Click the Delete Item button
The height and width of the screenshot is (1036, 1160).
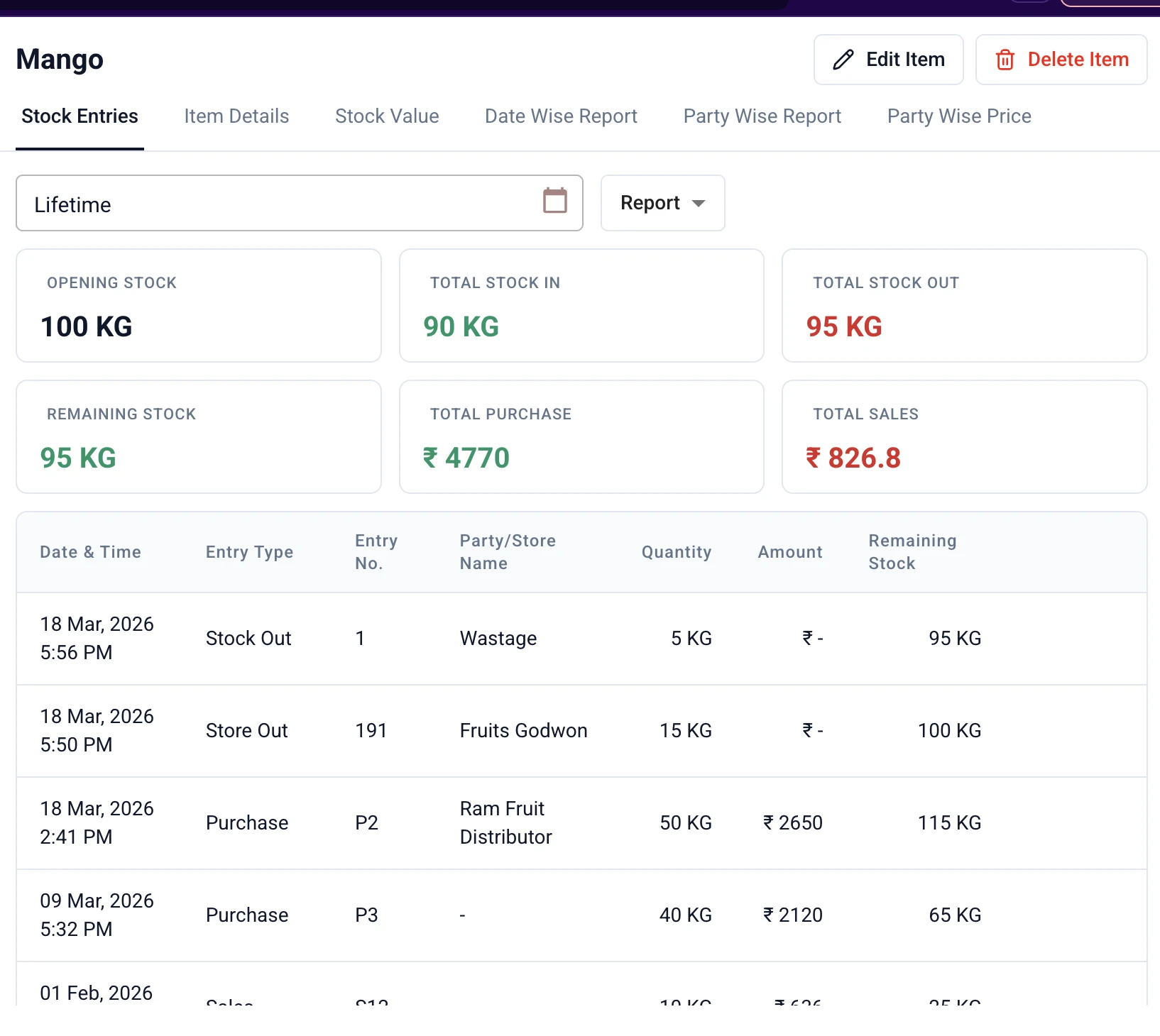click(1061, 60)
